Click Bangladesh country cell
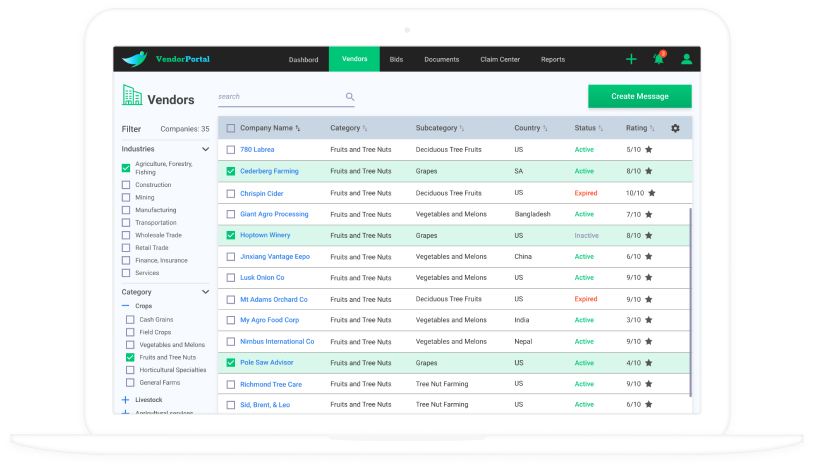814x468 pixels. (533, 214)
